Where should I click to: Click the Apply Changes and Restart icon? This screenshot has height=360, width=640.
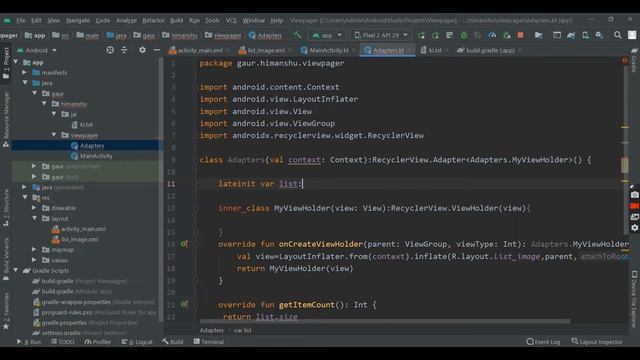tap(436, 36)
